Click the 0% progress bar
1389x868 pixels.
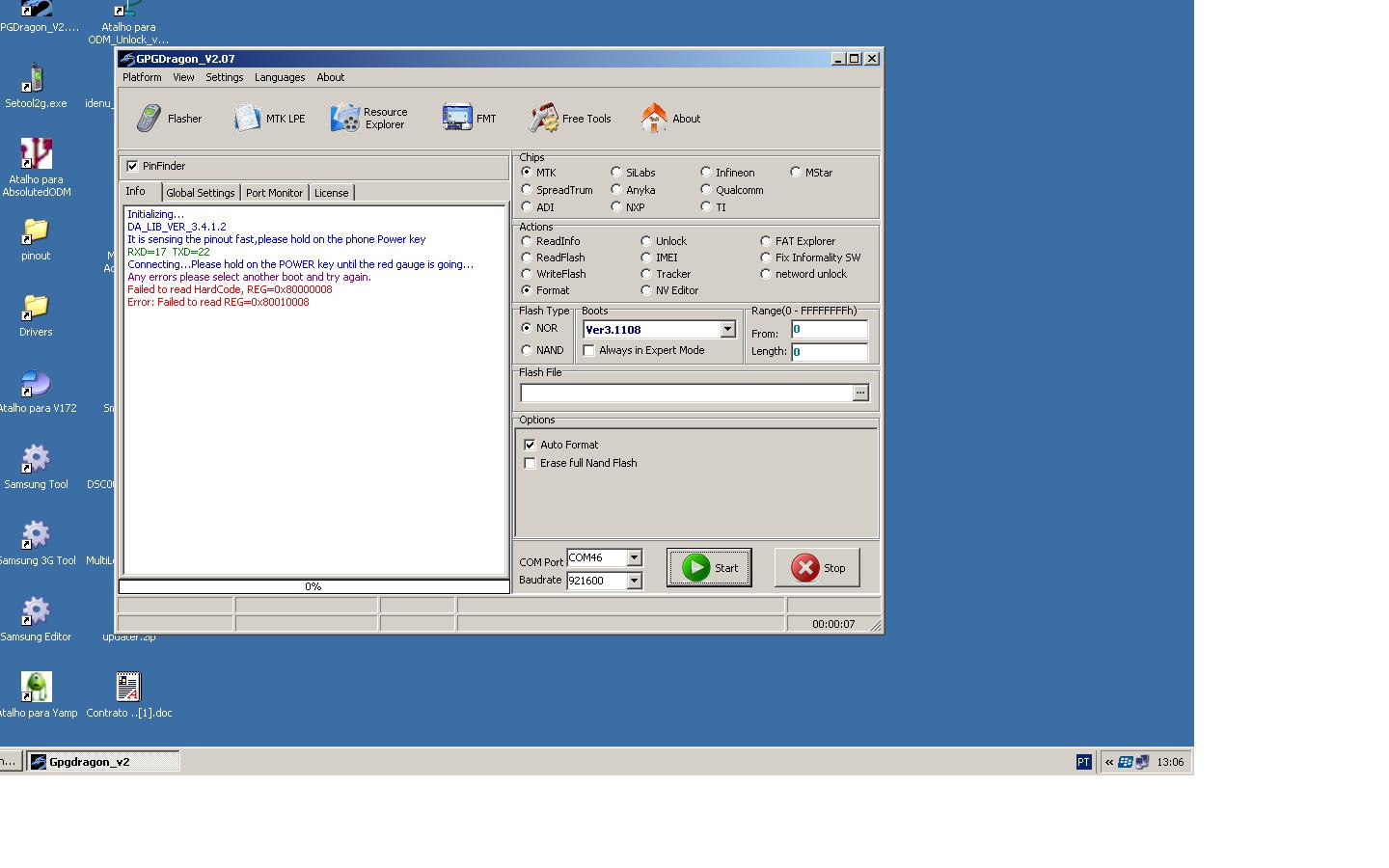point(313,586)
